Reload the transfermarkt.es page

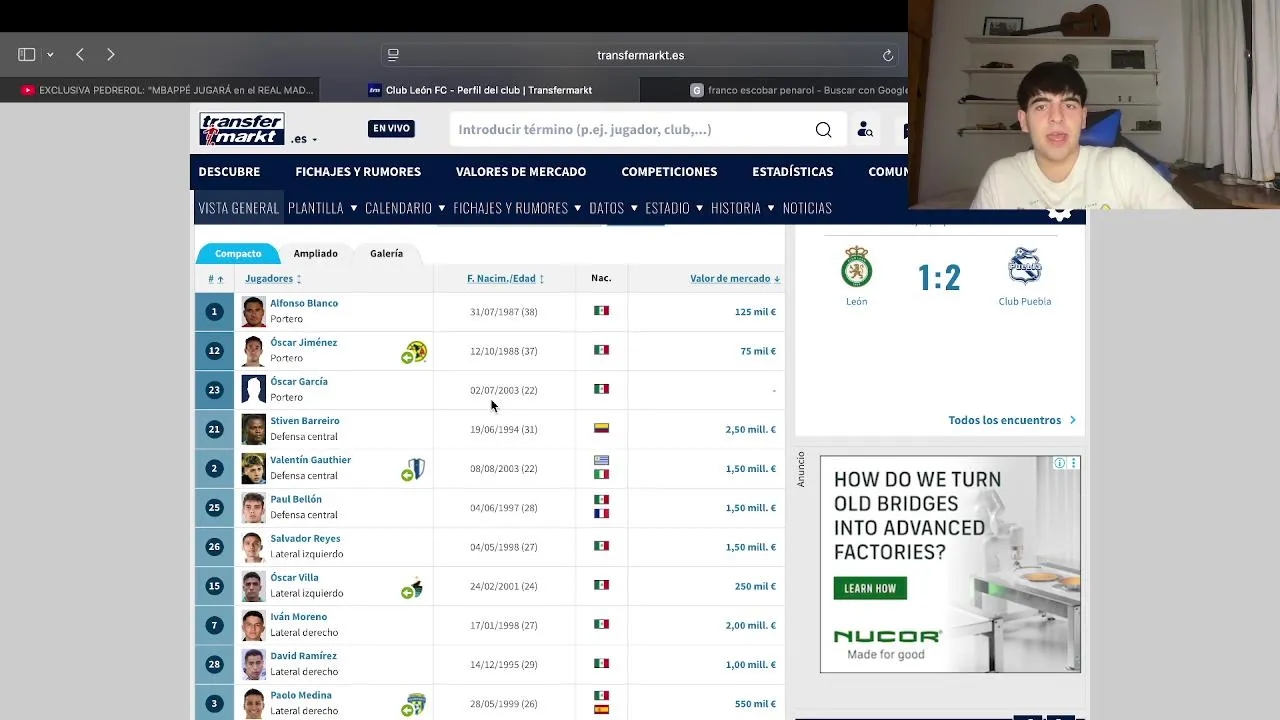tap(887, 55)
